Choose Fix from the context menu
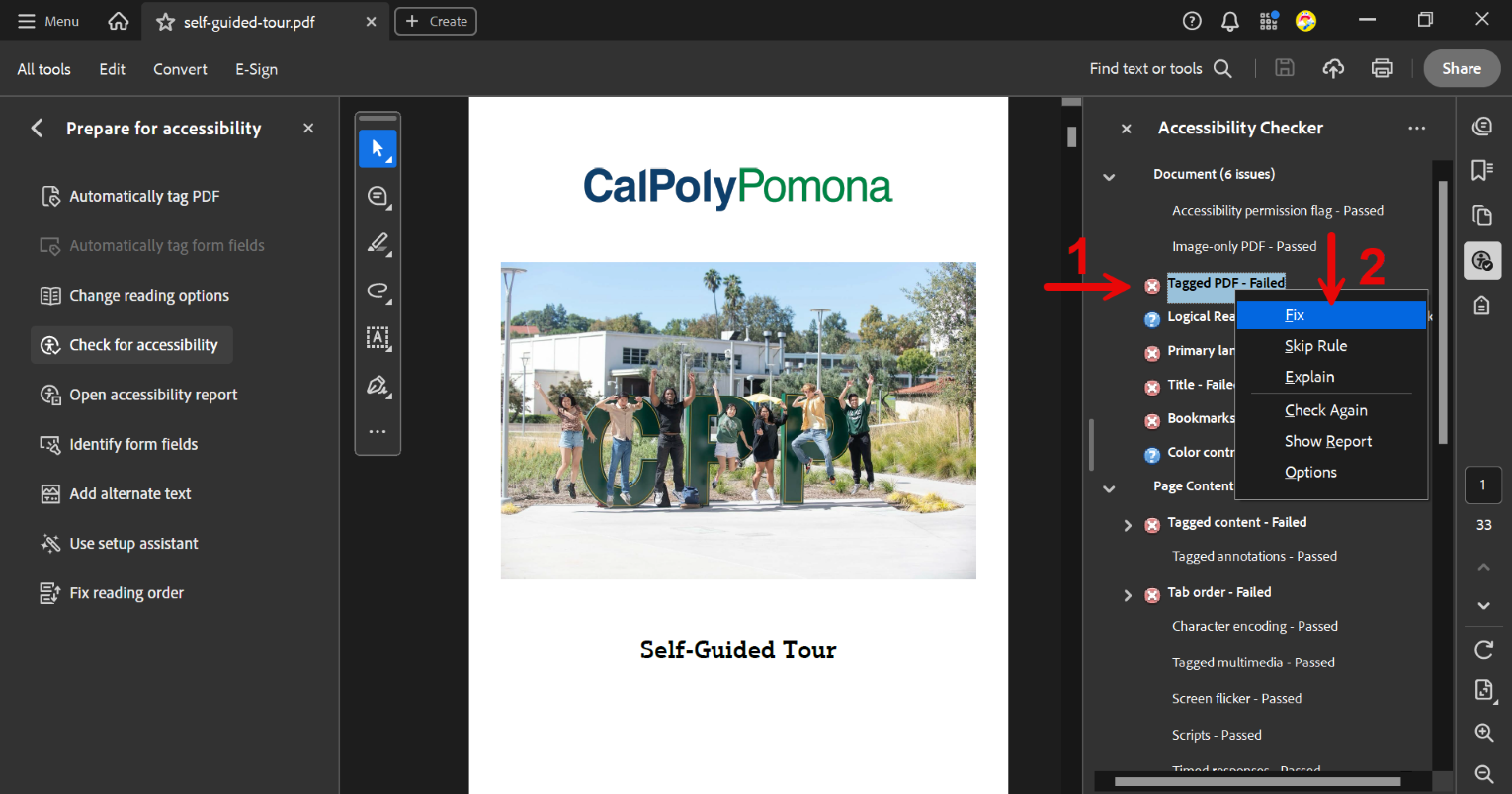 click(x=1295, y=315)
